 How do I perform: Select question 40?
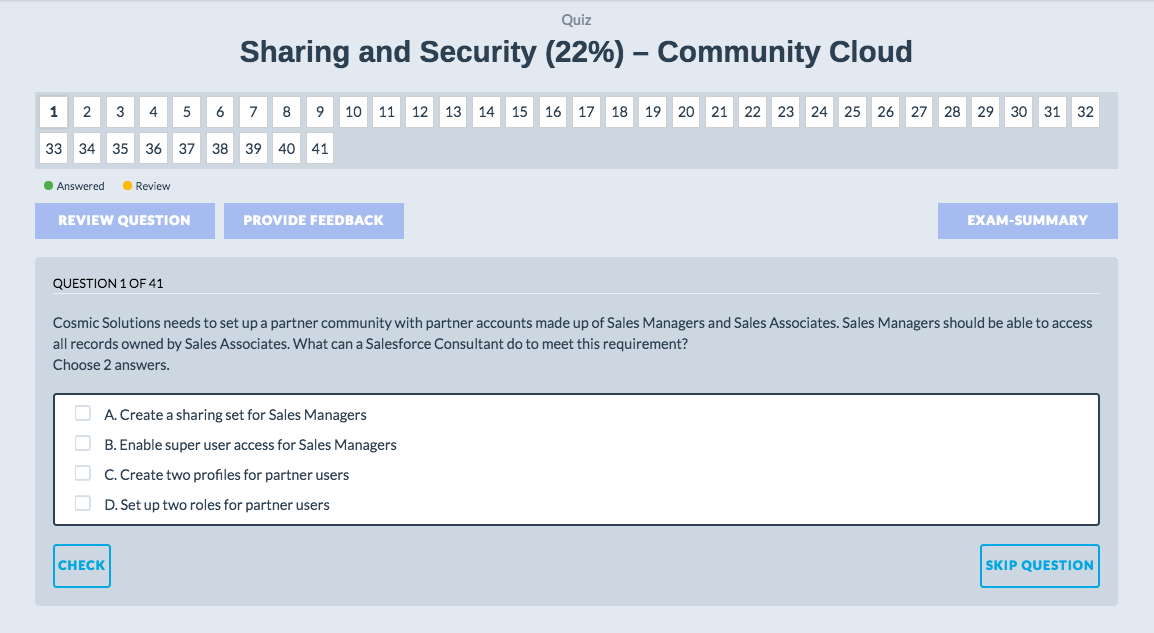click(x=286, y=149)
